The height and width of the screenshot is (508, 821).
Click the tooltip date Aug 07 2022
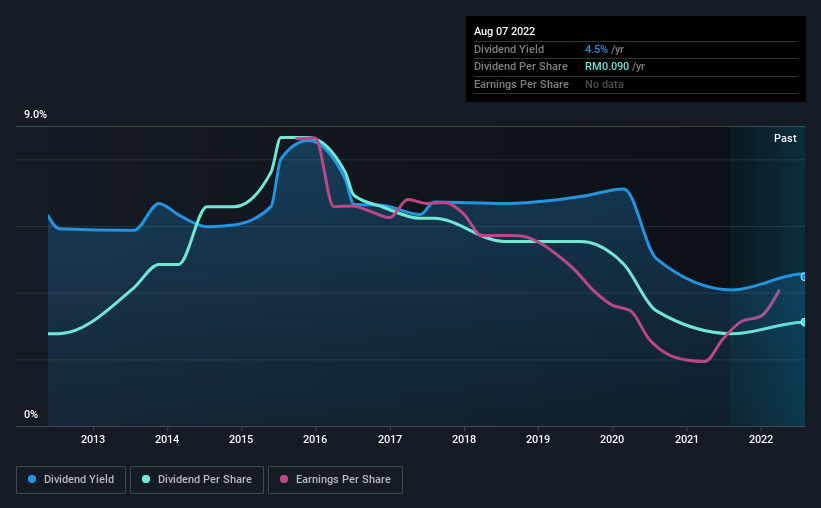click(x=504, y=31)
